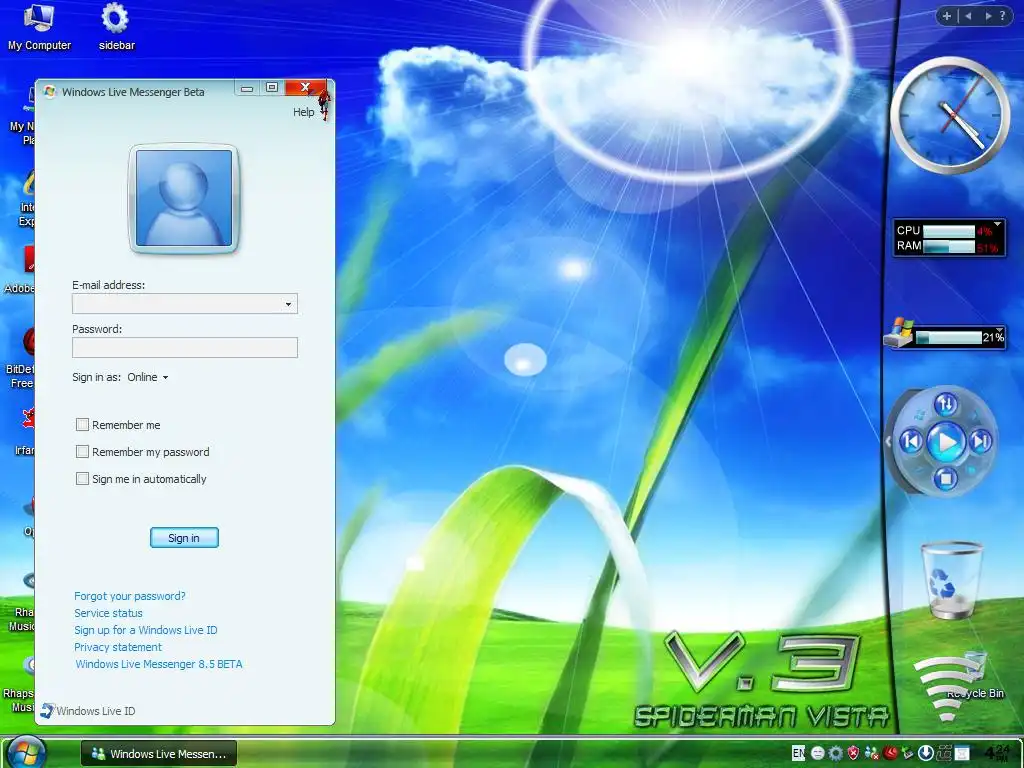Open the large Recycle Bin gadget

click(952, 580)
